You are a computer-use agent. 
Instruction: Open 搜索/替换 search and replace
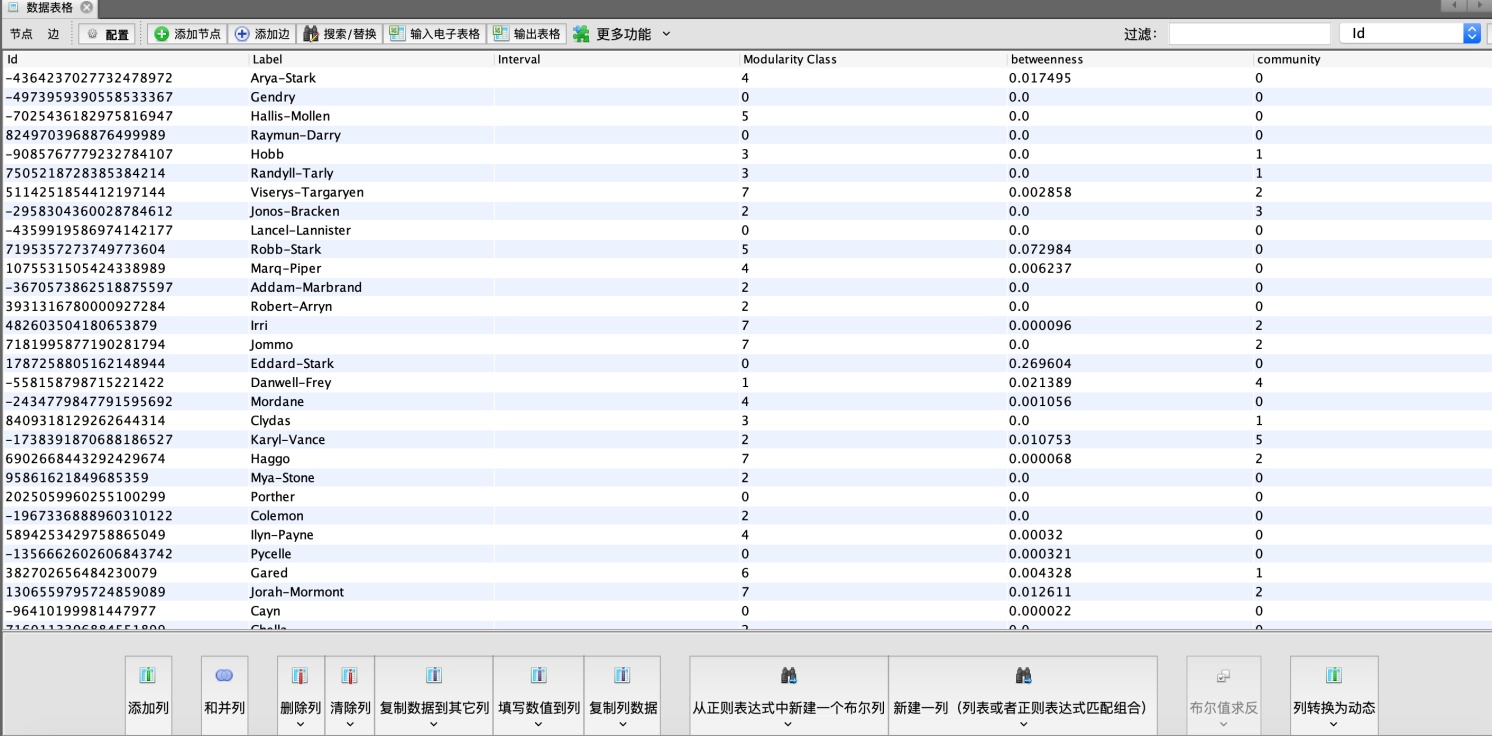pyautogui.click(x=340, y=34)
